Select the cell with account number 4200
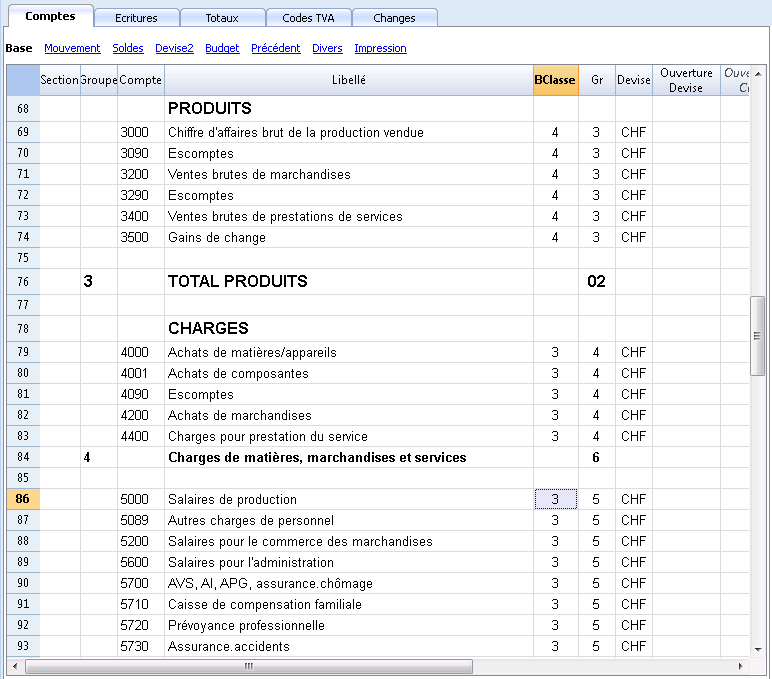The width and height of the screenshot is (772, 679). coord(141,415)
